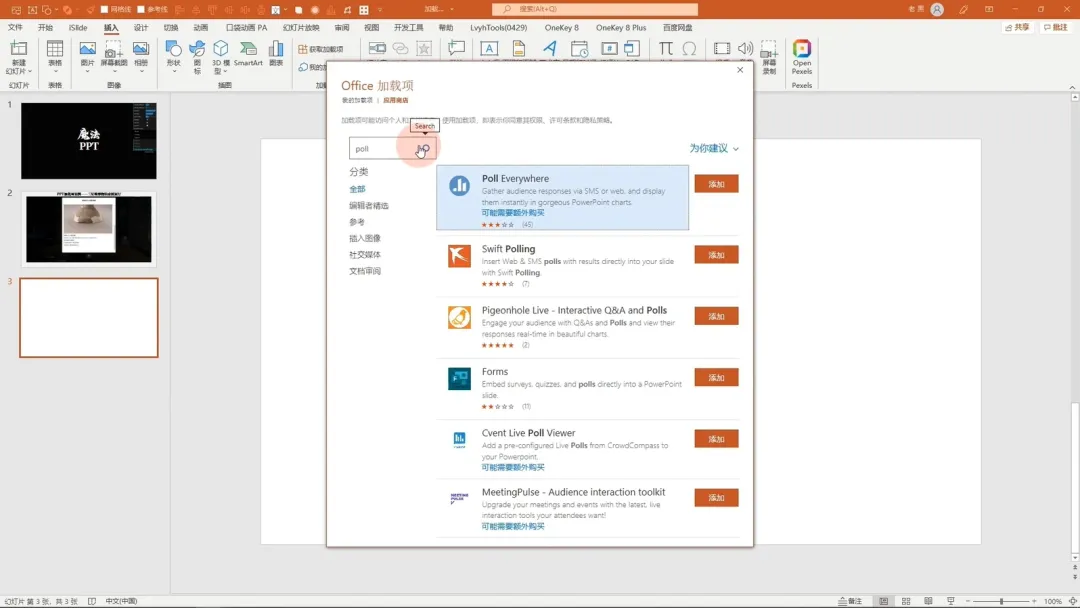Add the Swift Polling add-in
Image resolution: width=1080 pixels, height=608 pixels.
[x=716, y=255]
